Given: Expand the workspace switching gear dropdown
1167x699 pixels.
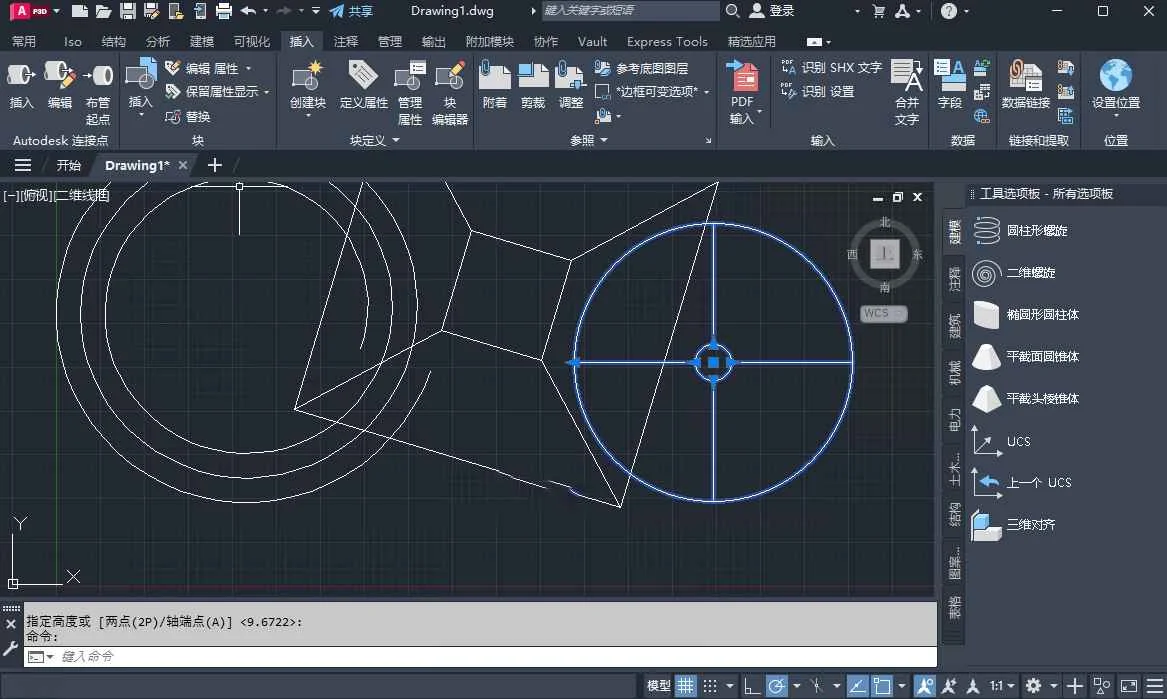Looking at the screenshot, I should click(1054, 686).
